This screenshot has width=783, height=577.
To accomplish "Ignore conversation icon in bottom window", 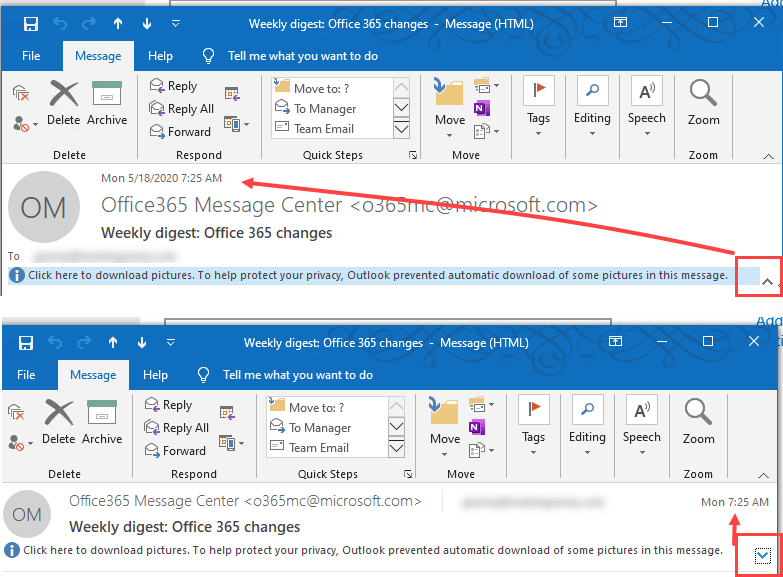I will click(x=16, y=412).
